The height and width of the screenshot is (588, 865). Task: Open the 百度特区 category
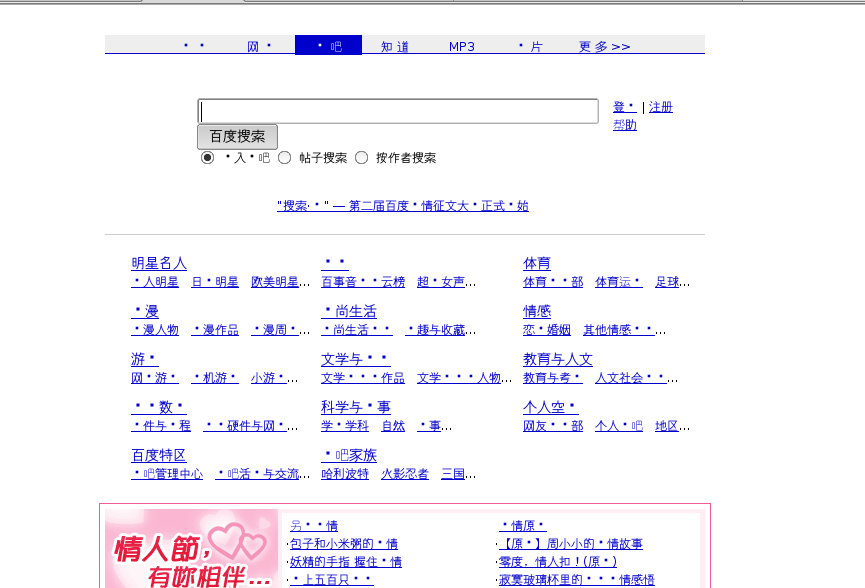(159, 455)
